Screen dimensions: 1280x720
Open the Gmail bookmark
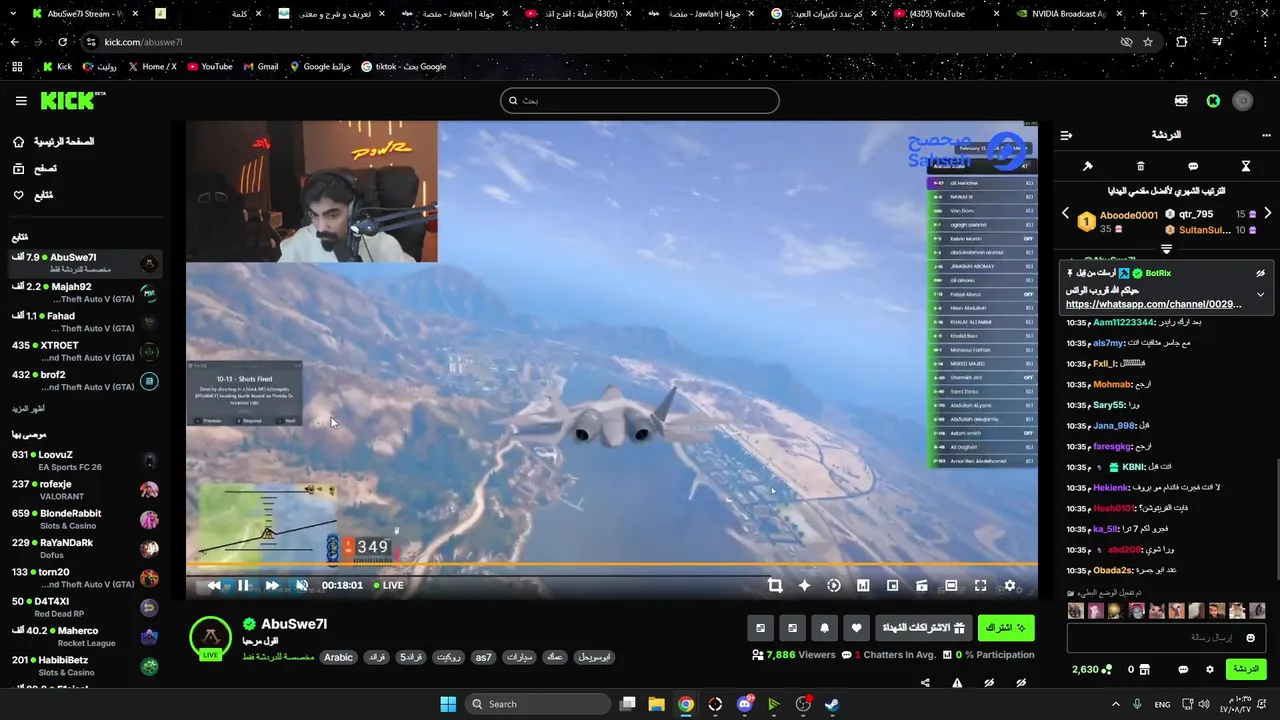coord(260,67)
